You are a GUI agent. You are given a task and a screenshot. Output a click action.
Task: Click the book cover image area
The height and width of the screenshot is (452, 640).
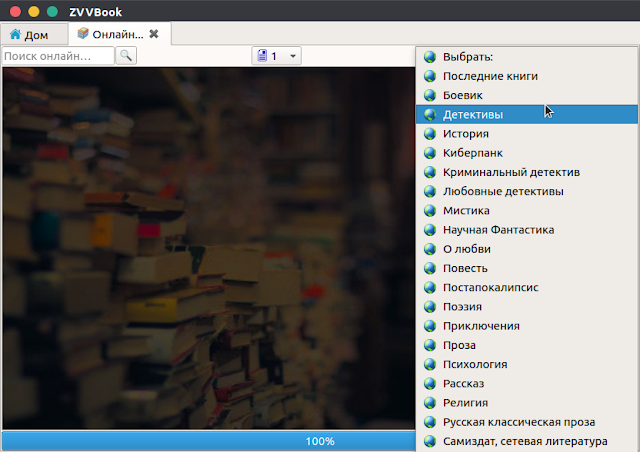point(209,248)
